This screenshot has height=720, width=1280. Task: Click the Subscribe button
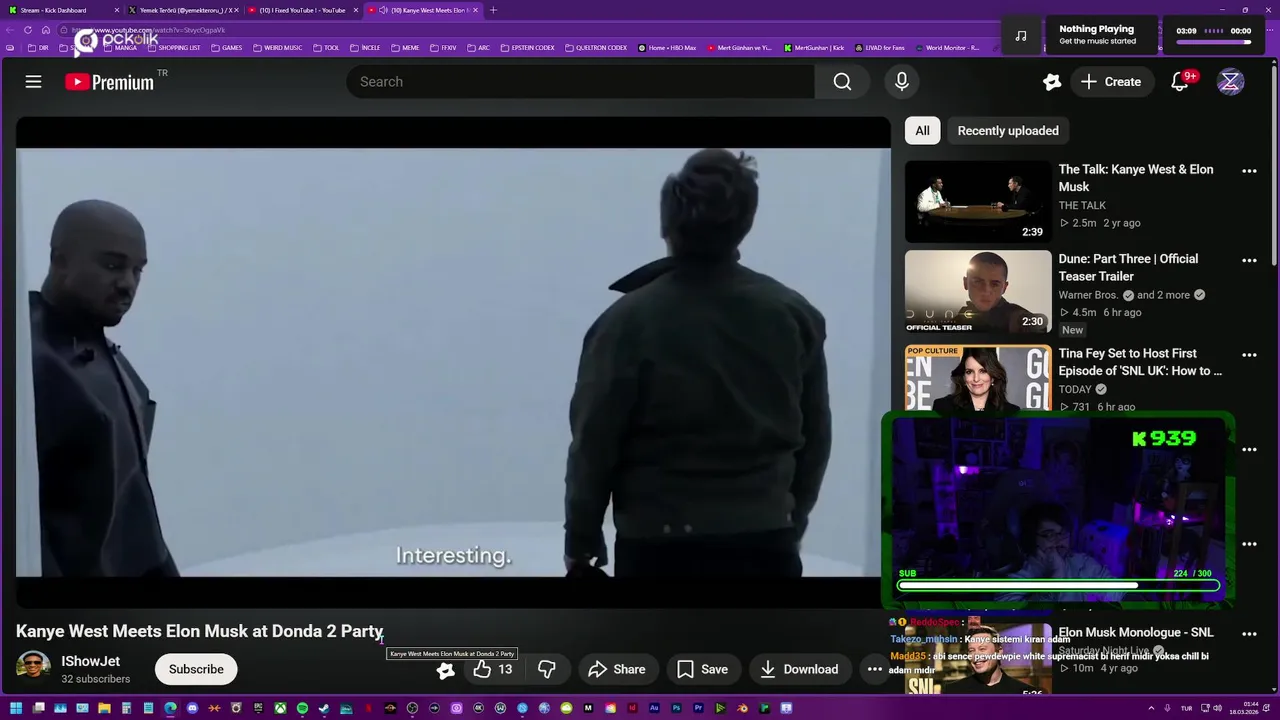(x=196, y=669)
